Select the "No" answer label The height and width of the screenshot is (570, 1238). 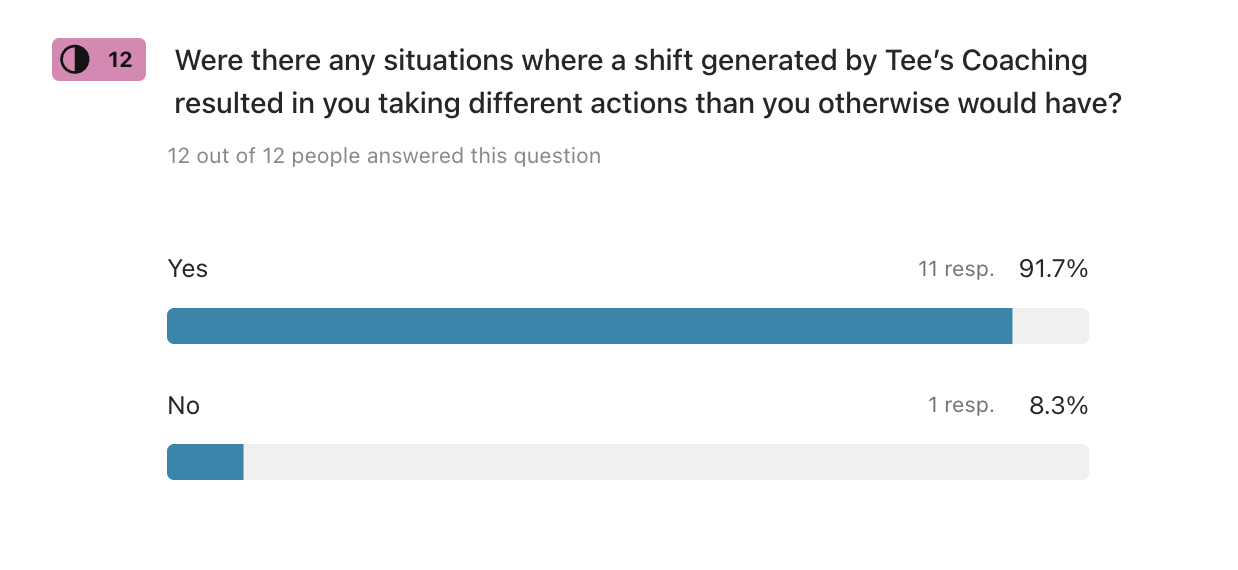pos(183,405)
